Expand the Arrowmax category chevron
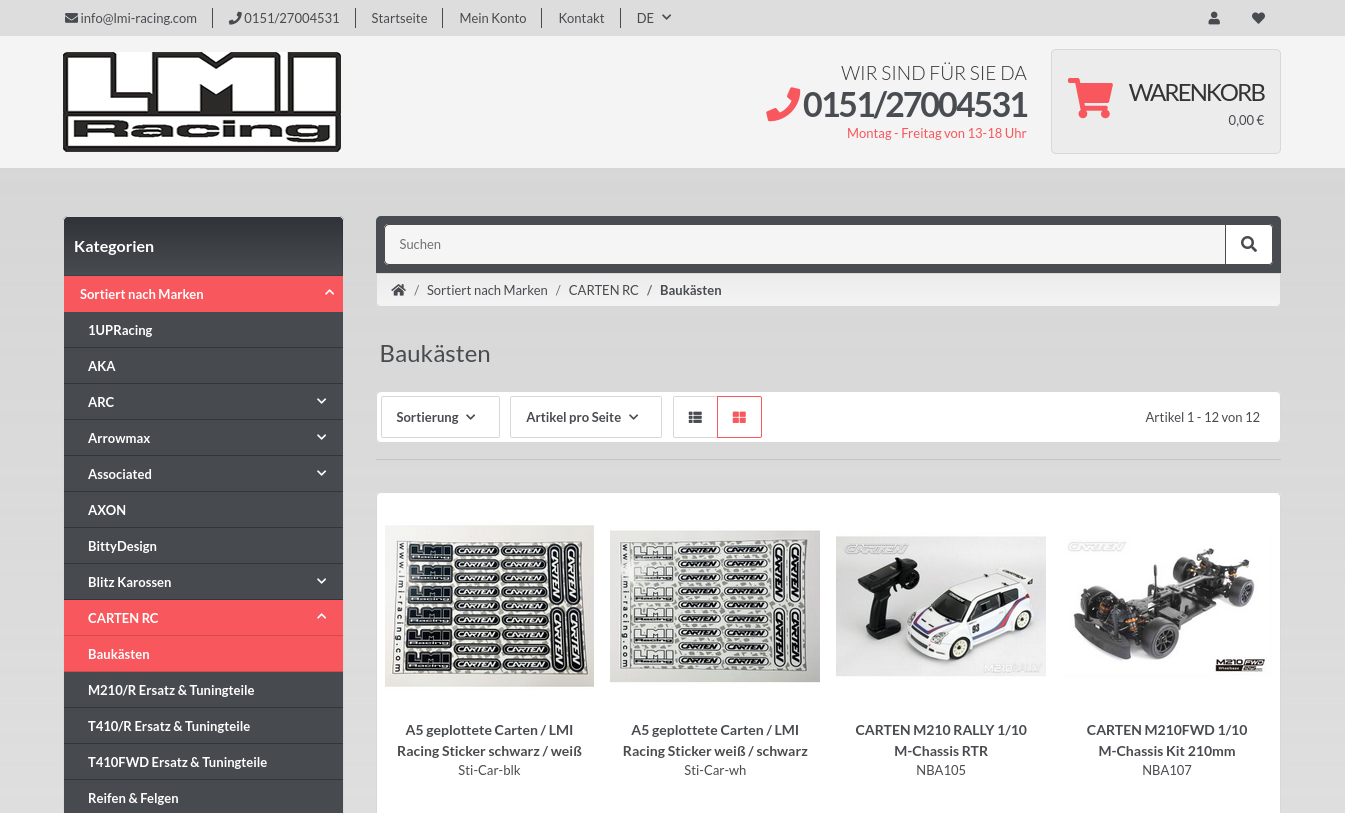 click(322, 437)
